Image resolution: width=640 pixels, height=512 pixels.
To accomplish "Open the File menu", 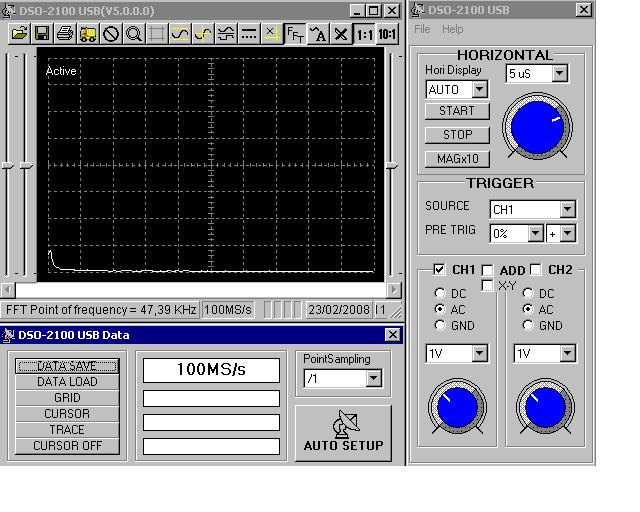I will 422,29.
